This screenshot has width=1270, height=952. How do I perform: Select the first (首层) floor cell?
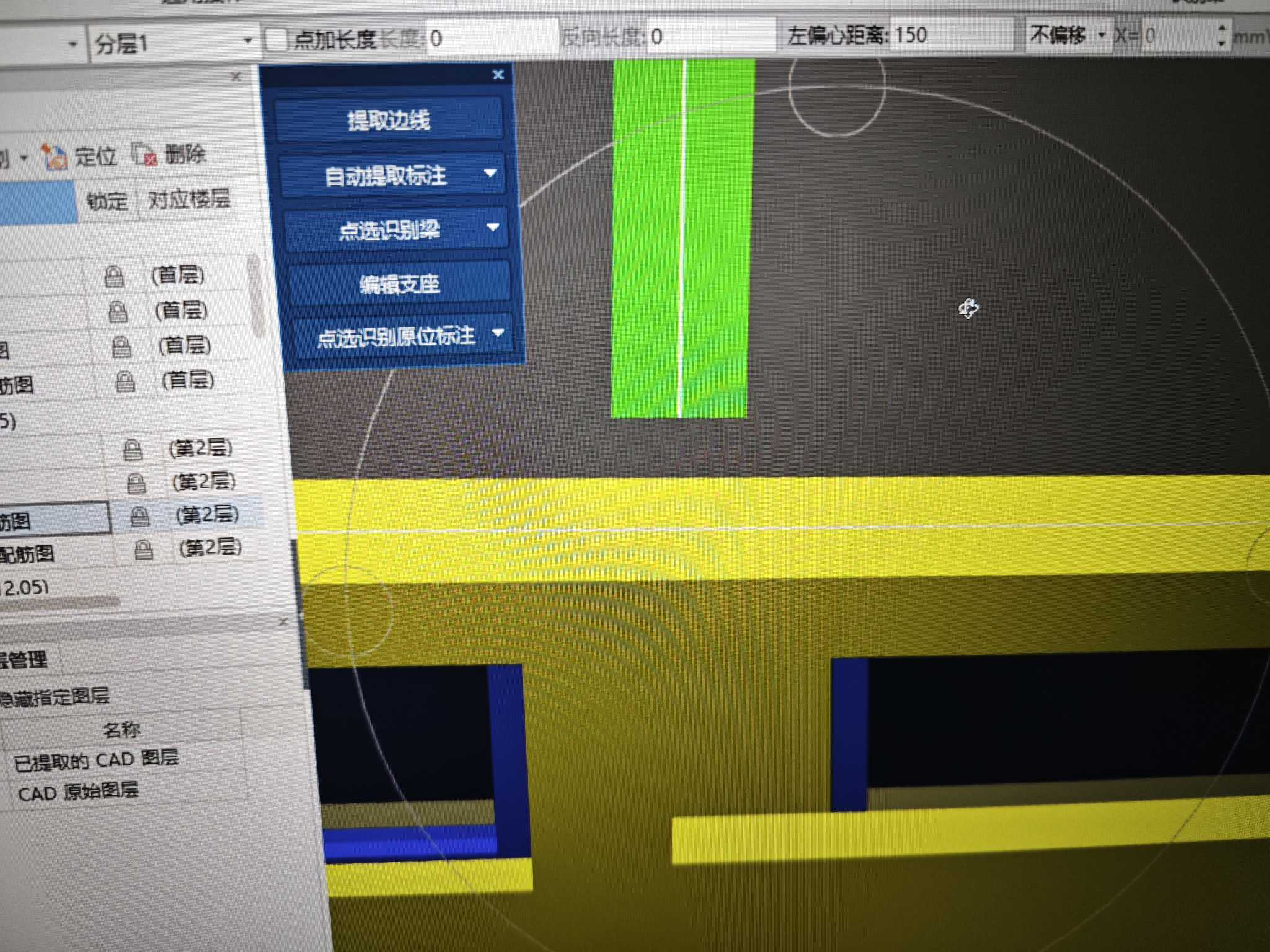click(x=179, y=275)
